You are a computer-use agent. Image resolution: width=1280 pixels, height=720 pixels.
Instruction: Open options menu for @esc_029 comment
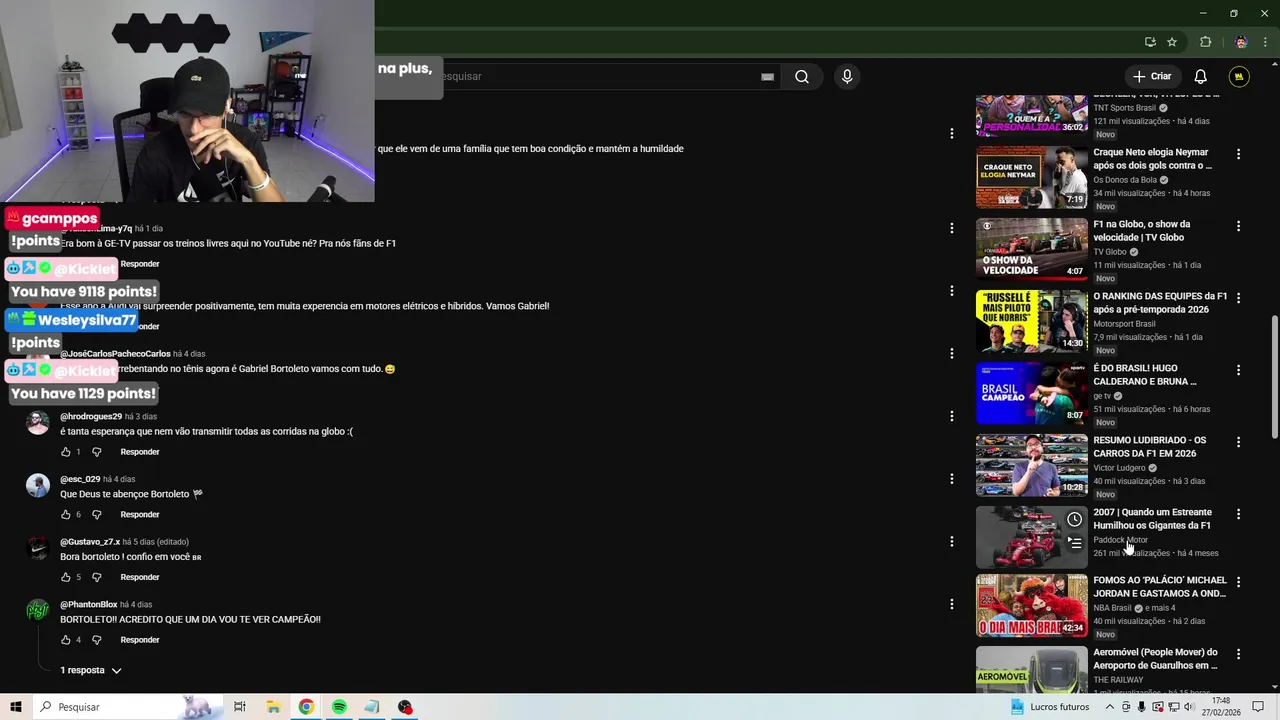click(951, 479)
